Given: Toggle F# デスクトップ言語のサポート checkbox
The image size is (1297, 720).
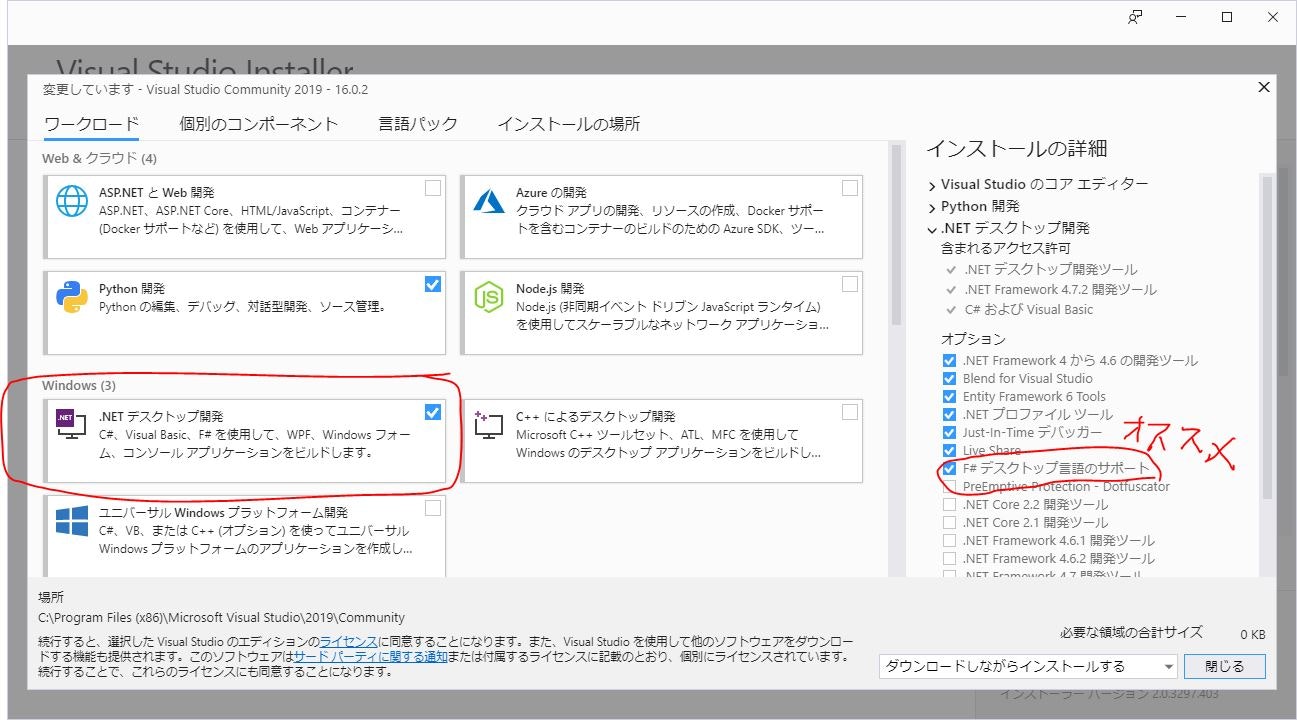Looking at the screenshot, I should coord(949,468).
